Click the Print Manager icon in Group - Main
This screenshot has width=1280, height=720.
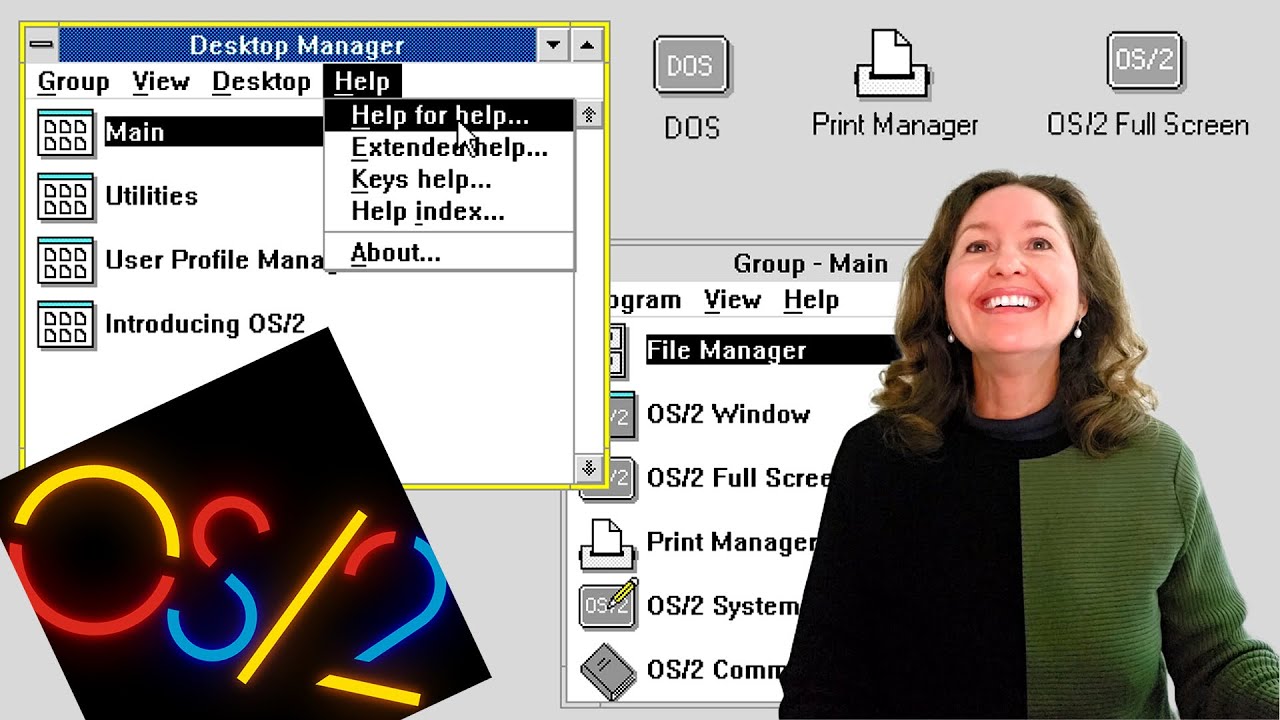pyautogui.click(x=607, y=543)
